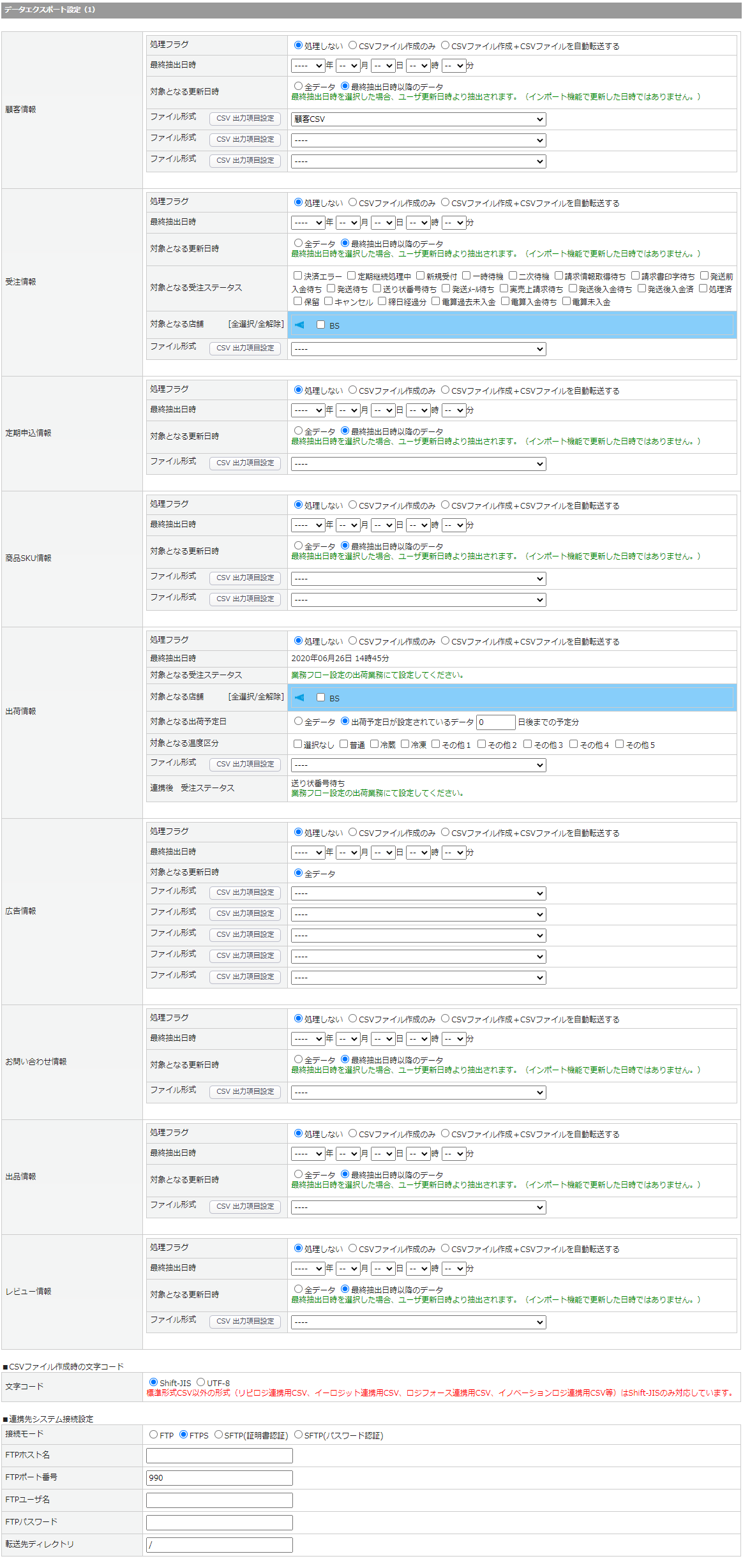The image size is (743, 1568).
Task: Click 全選択/全解除 link in 受注情報
Action: coord(256,324)
